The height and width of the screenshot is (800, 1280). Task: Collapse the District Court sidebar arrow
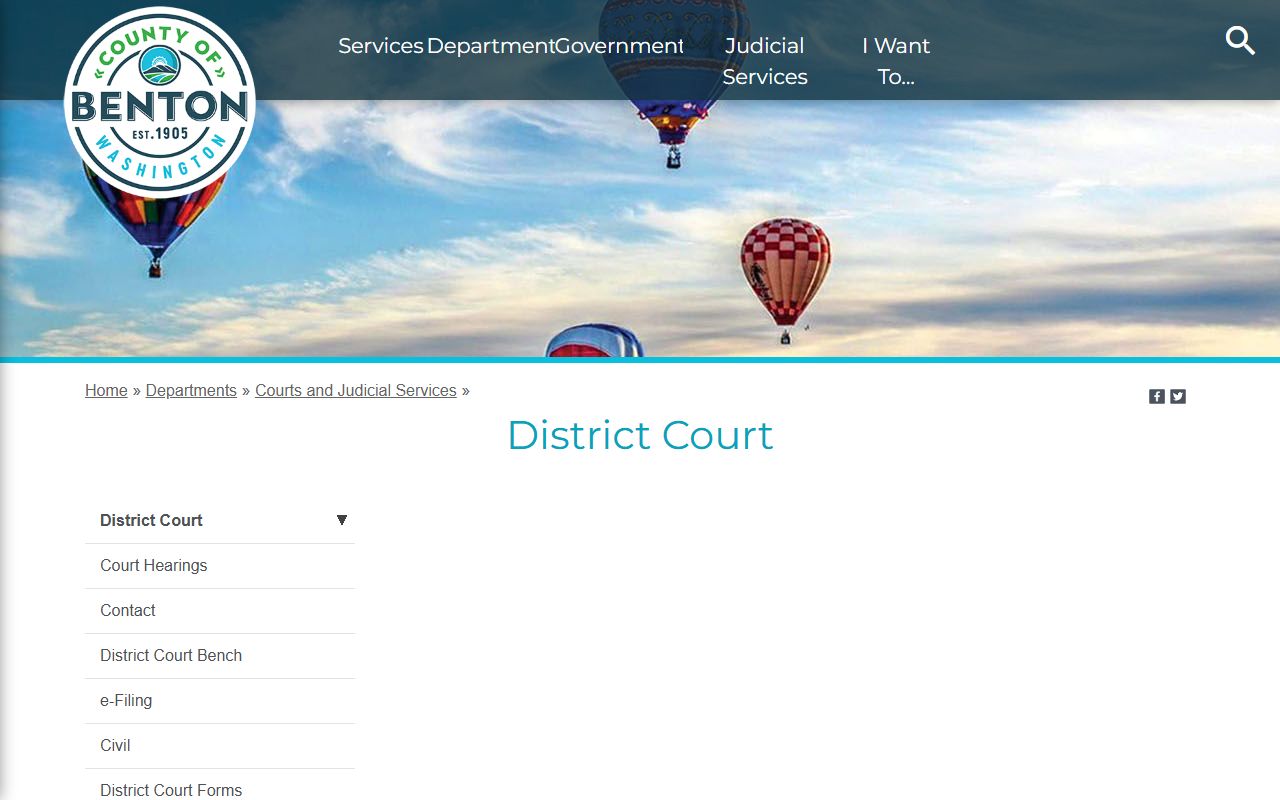[342, 520]
